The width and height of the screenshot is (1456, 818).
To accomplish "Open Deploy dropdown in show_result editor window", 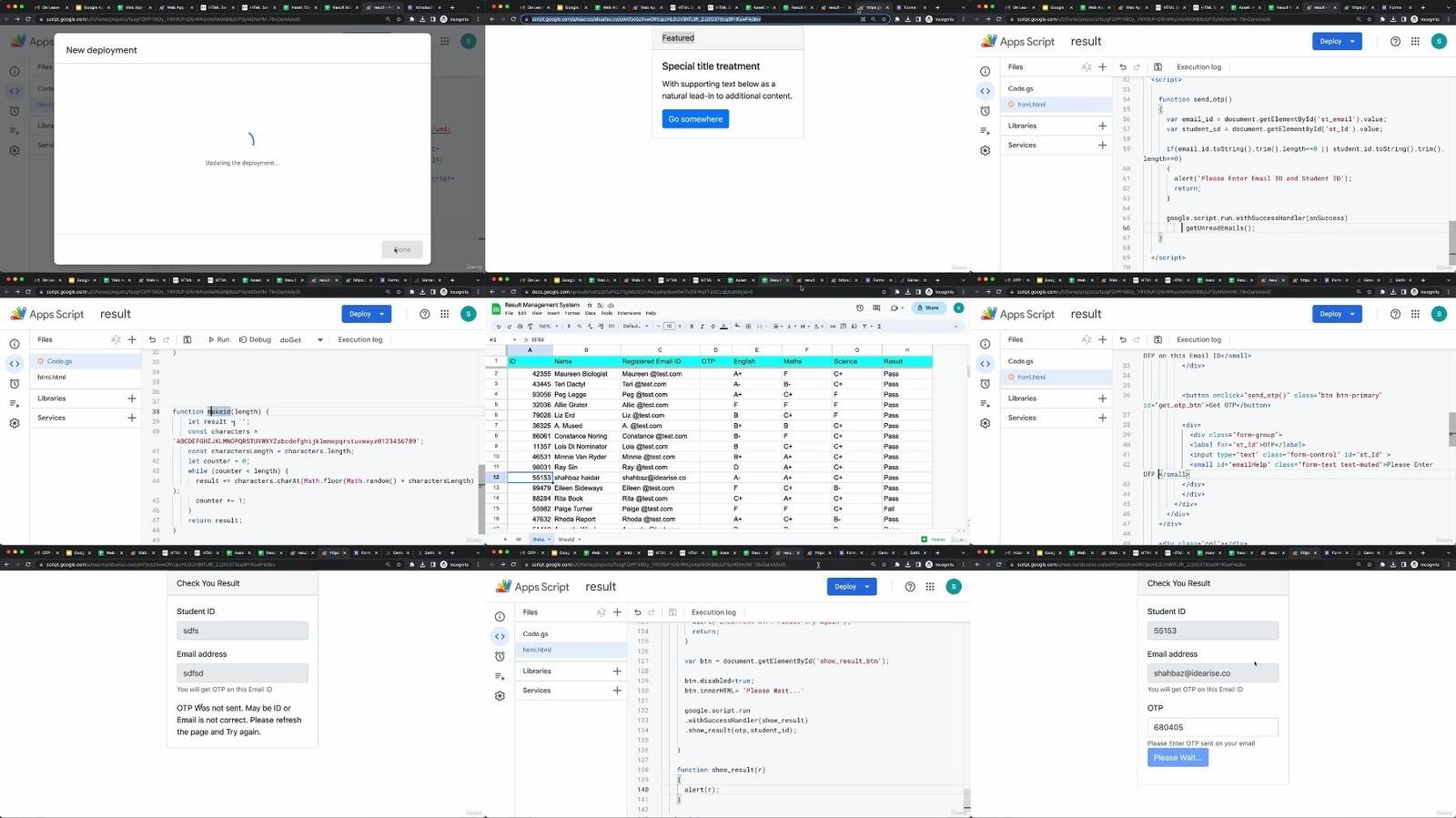I will coord(867,587).
